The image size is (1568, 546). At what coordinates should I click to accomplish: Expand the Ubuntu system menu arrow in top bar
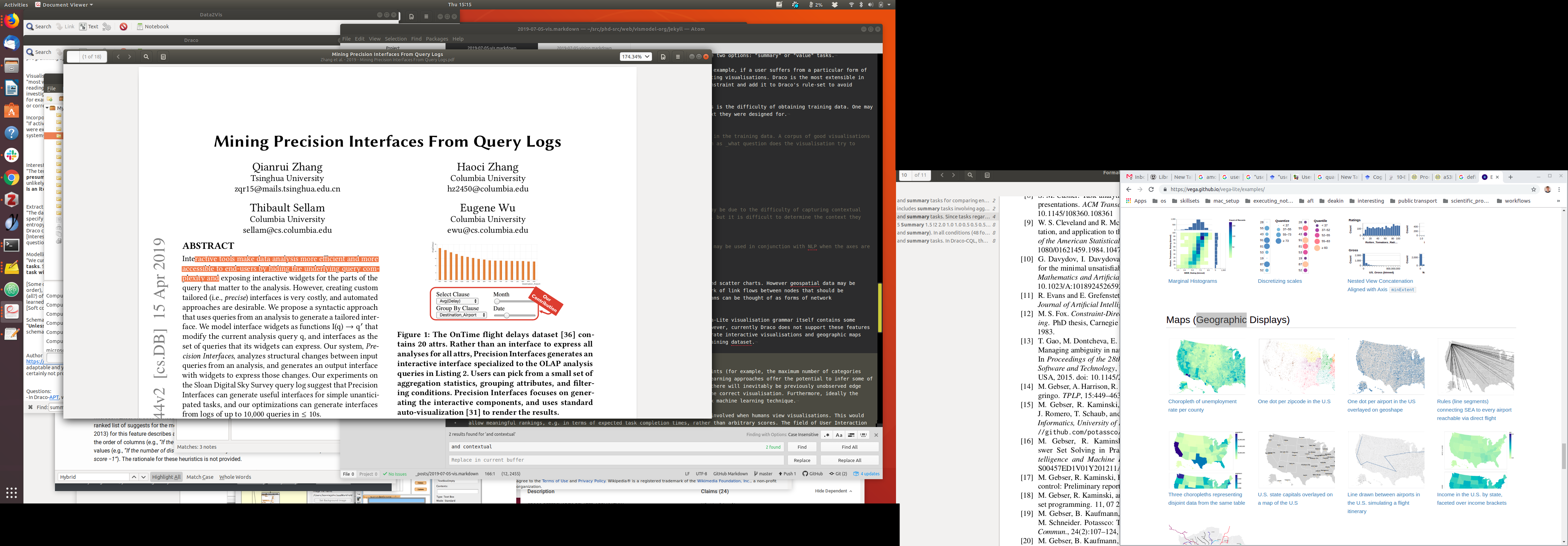pyautogui.click(x=889, y=4)
